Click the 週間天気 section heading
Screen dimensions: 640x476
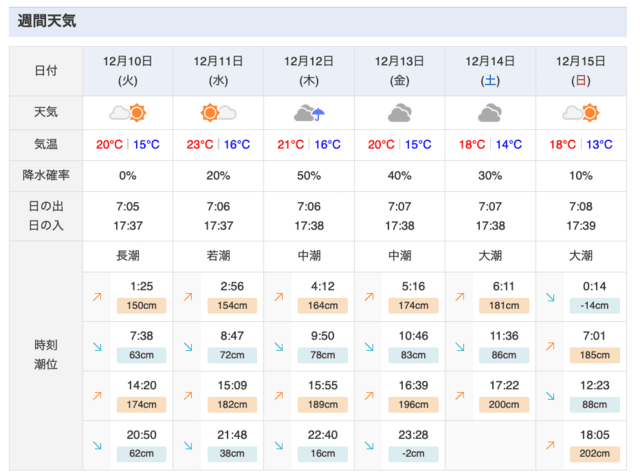tap(47, 21)
